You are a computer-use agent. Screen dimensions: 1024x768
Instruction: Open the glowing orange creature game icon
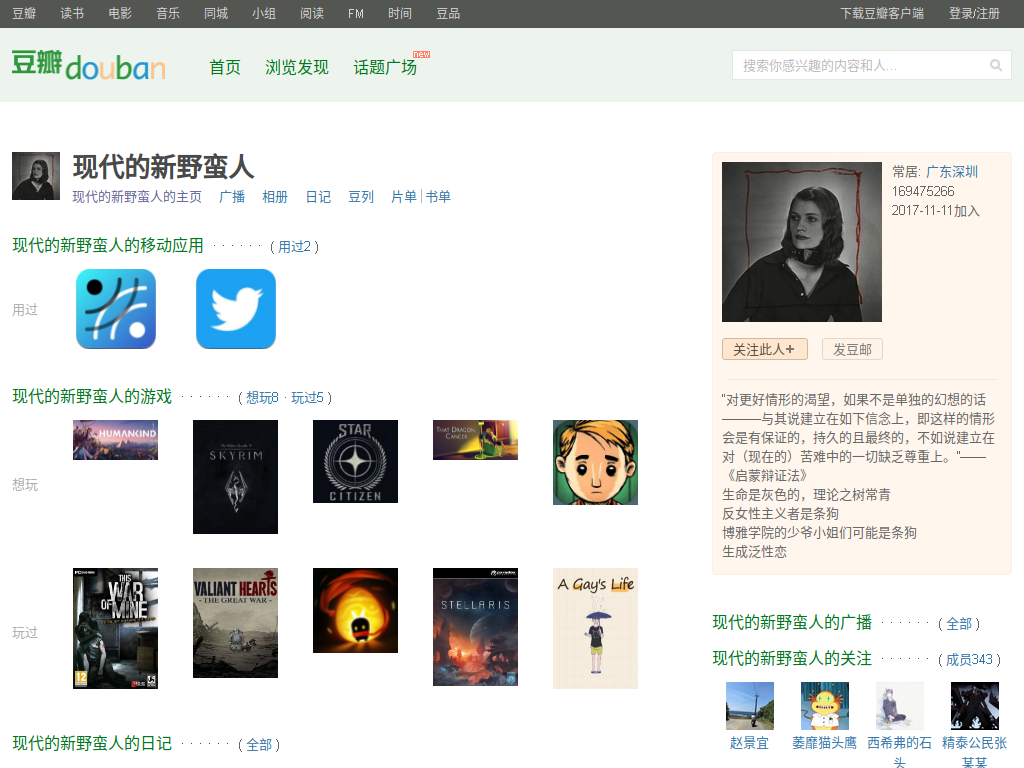(x=355, y=611)
